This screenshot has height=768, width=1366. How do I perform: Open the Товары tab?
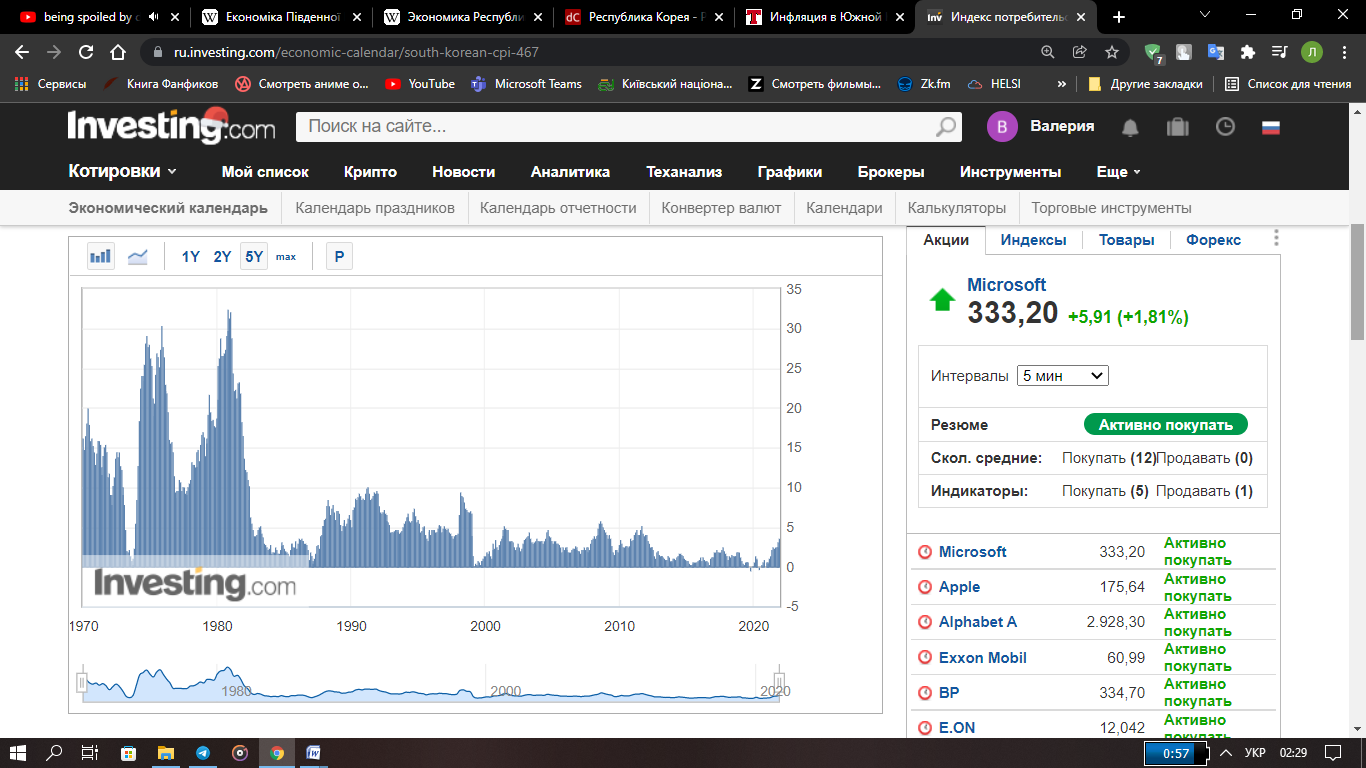pyautogui.click(x=1127, y=240)
